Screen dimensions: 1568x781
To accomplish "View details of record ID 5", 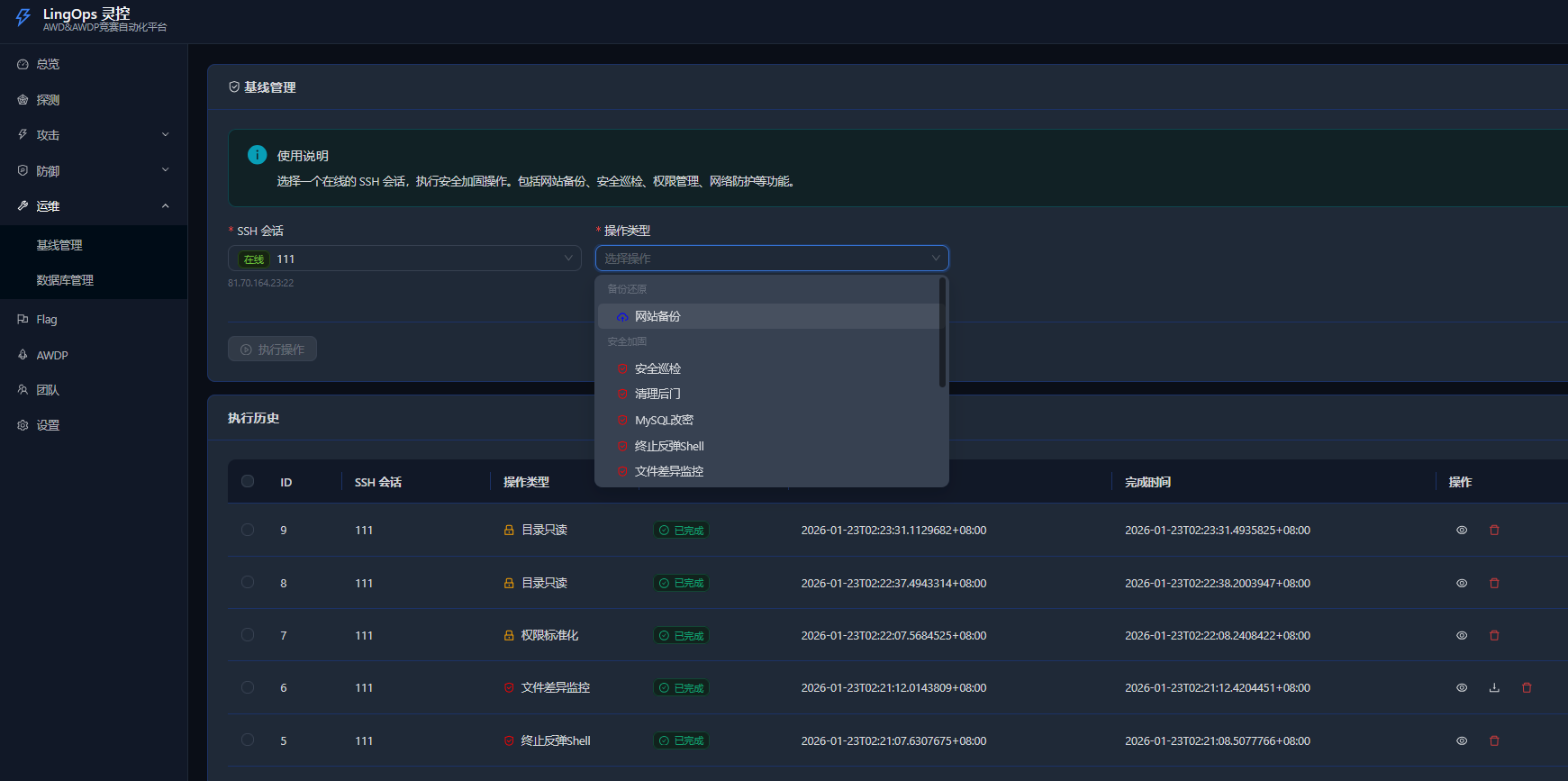I will tap(1462, 741).
